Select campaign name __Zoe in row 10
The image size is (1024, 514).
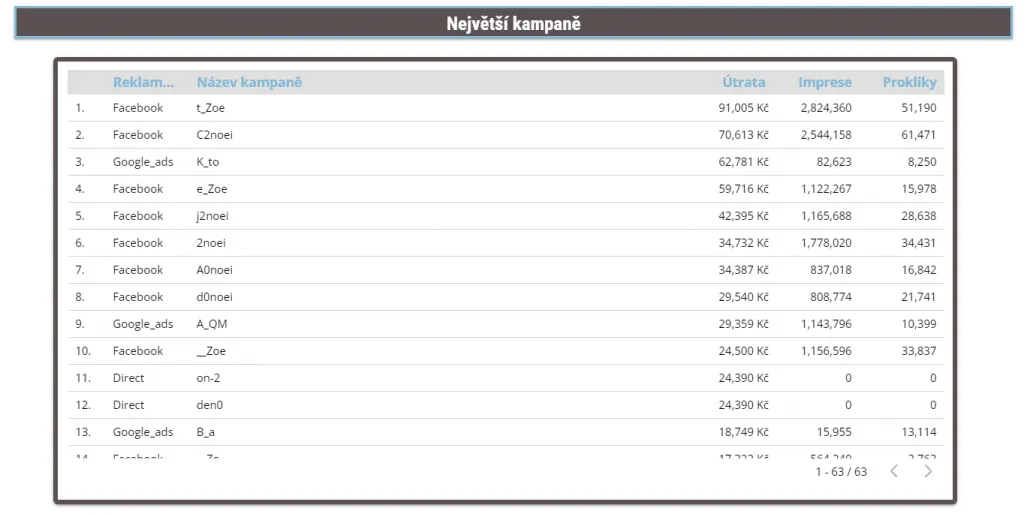click(211, 351)
